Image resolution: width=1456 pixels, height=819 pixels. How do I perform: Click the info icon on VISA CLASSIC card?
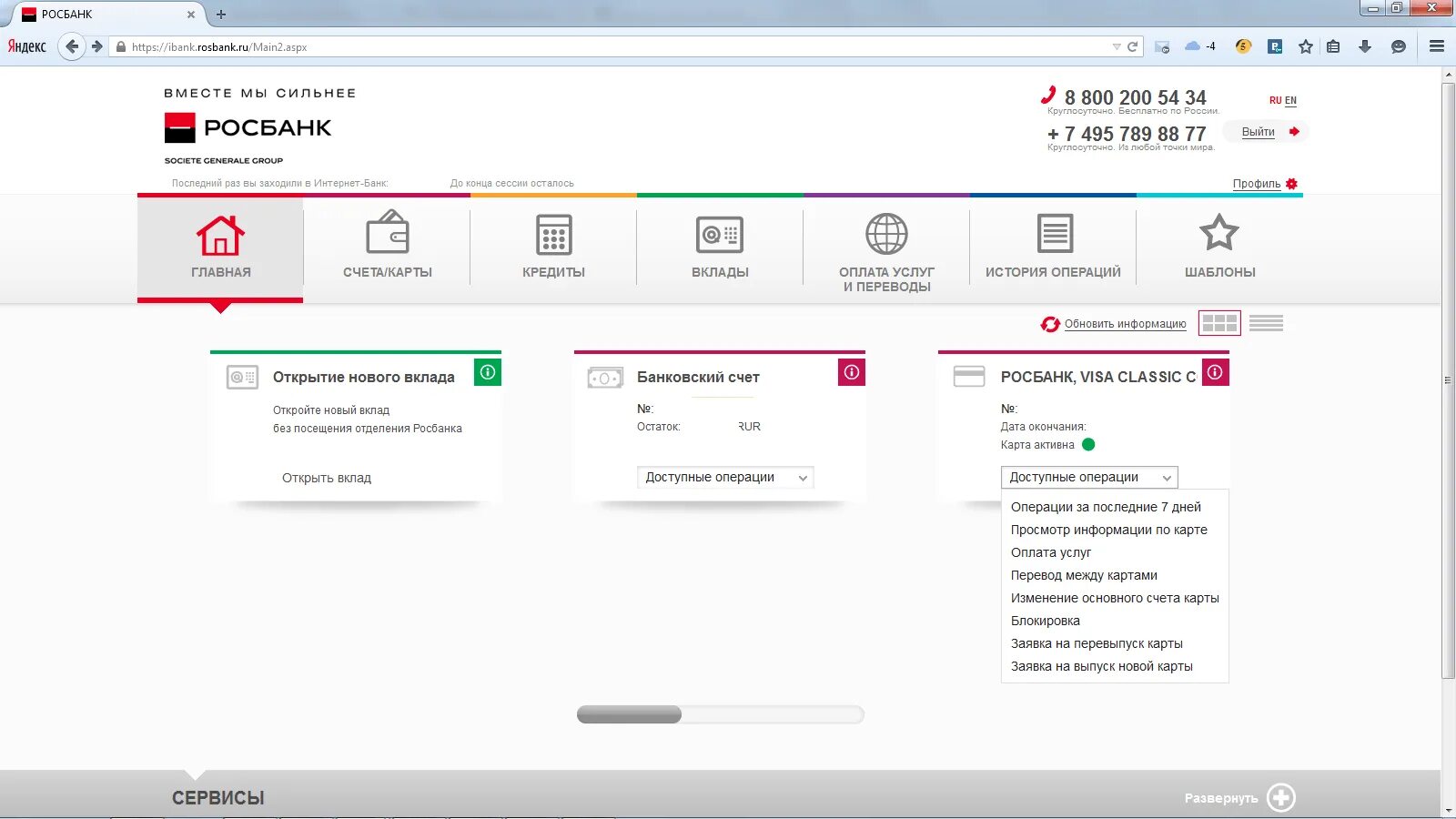1216,372
